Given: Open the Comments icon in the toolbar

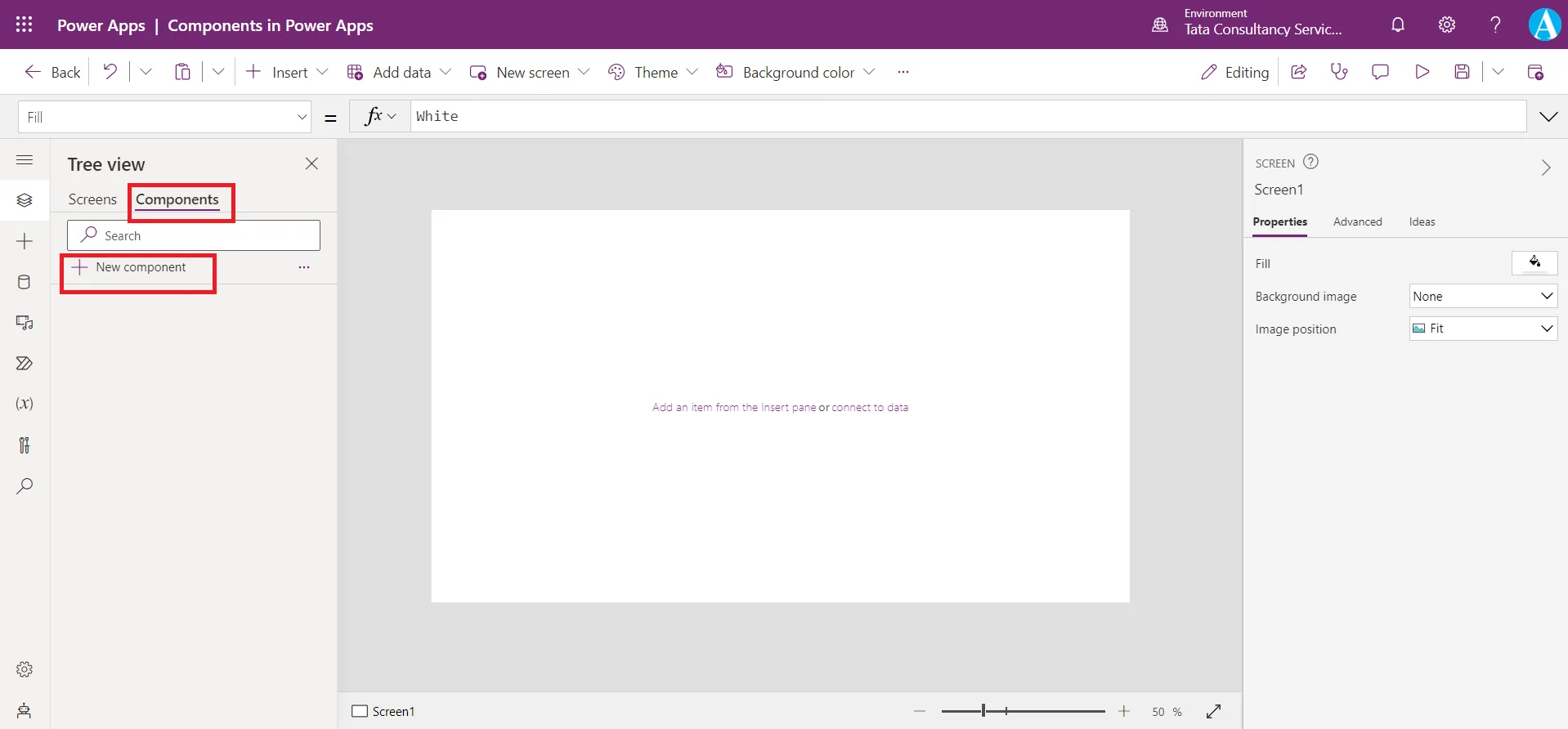Looking at the screenshot, I should [x=1380, y=72].
